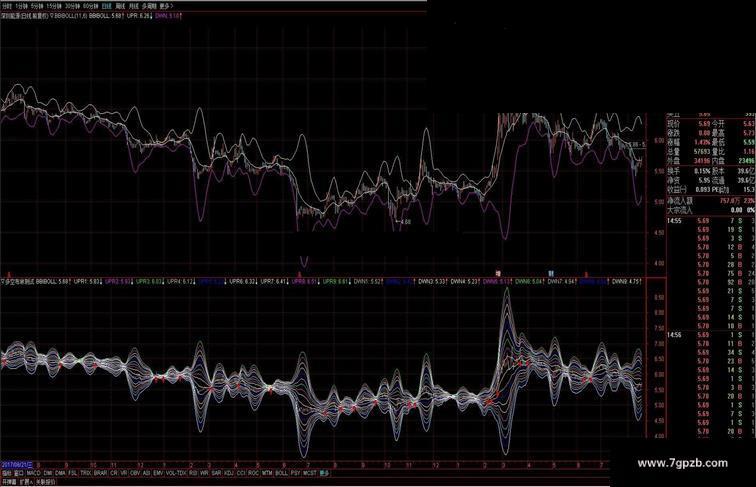Select the VR indicator tab

click(124, 473)
